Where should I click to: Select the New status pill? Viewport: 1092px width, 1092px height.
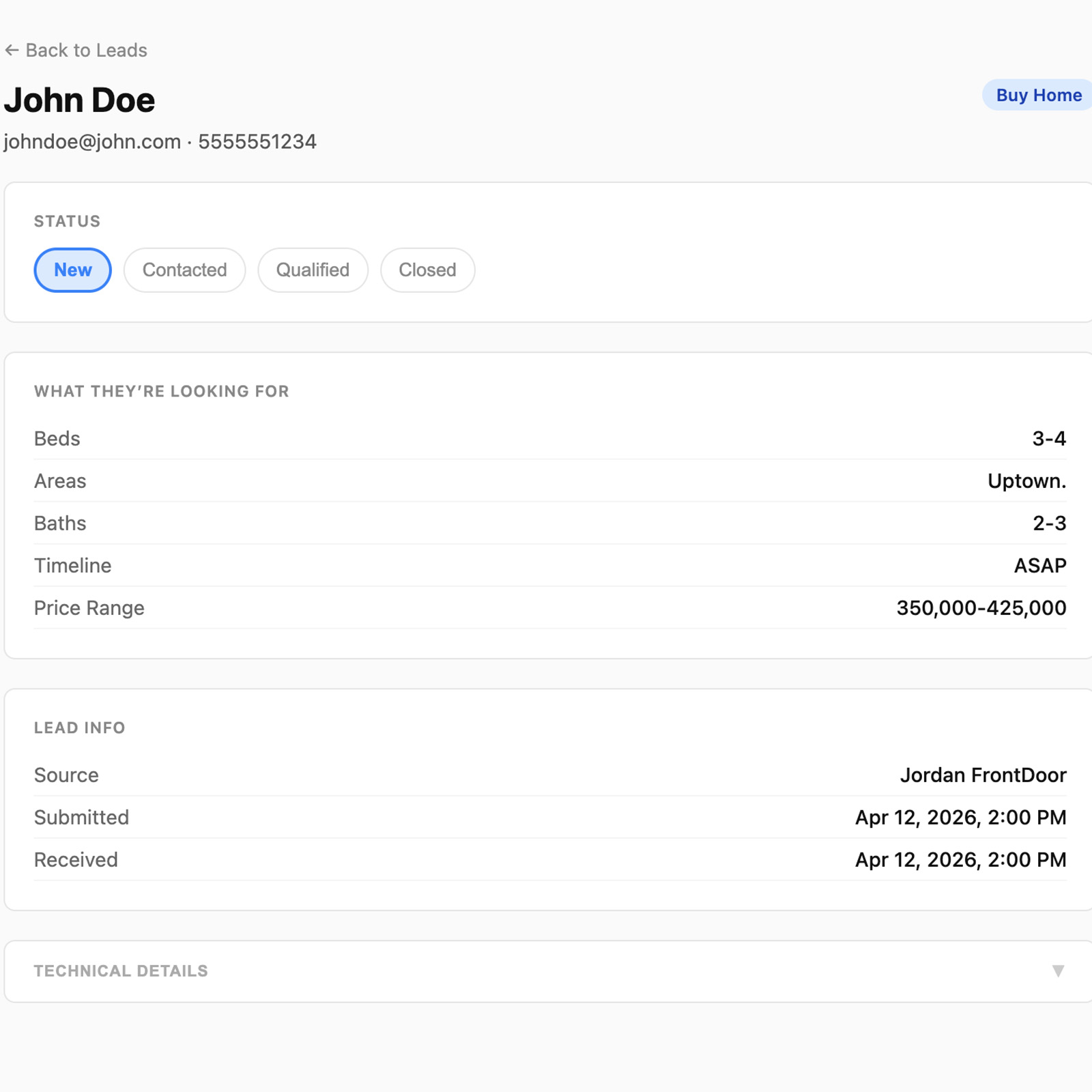coord(72,270)
